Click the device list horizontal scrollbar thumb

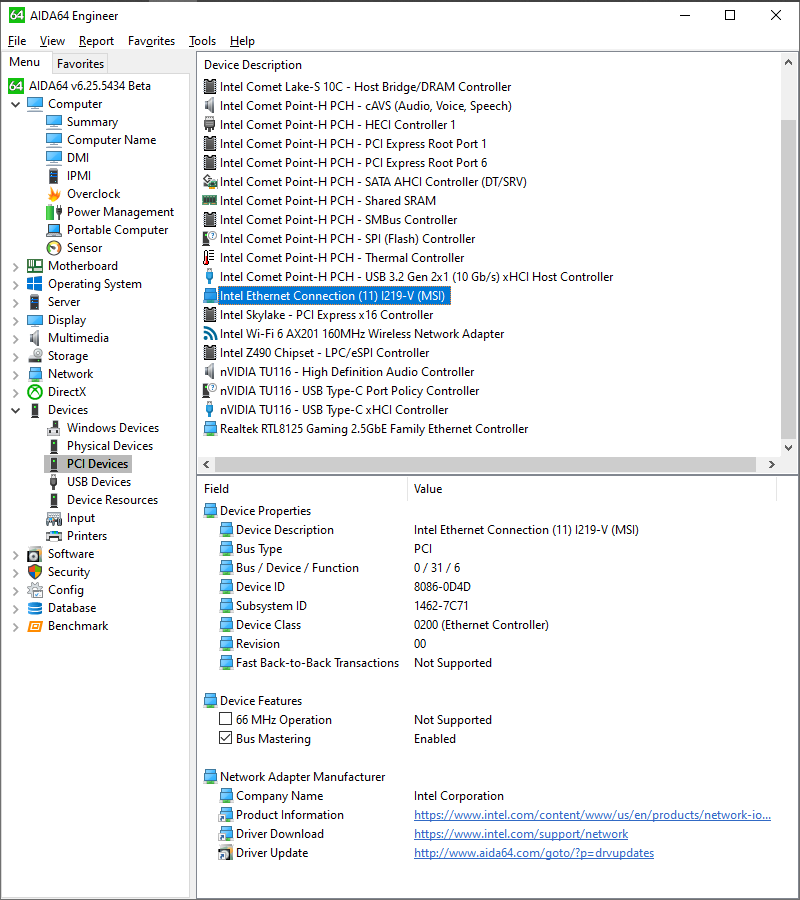[x=486, y=464]
